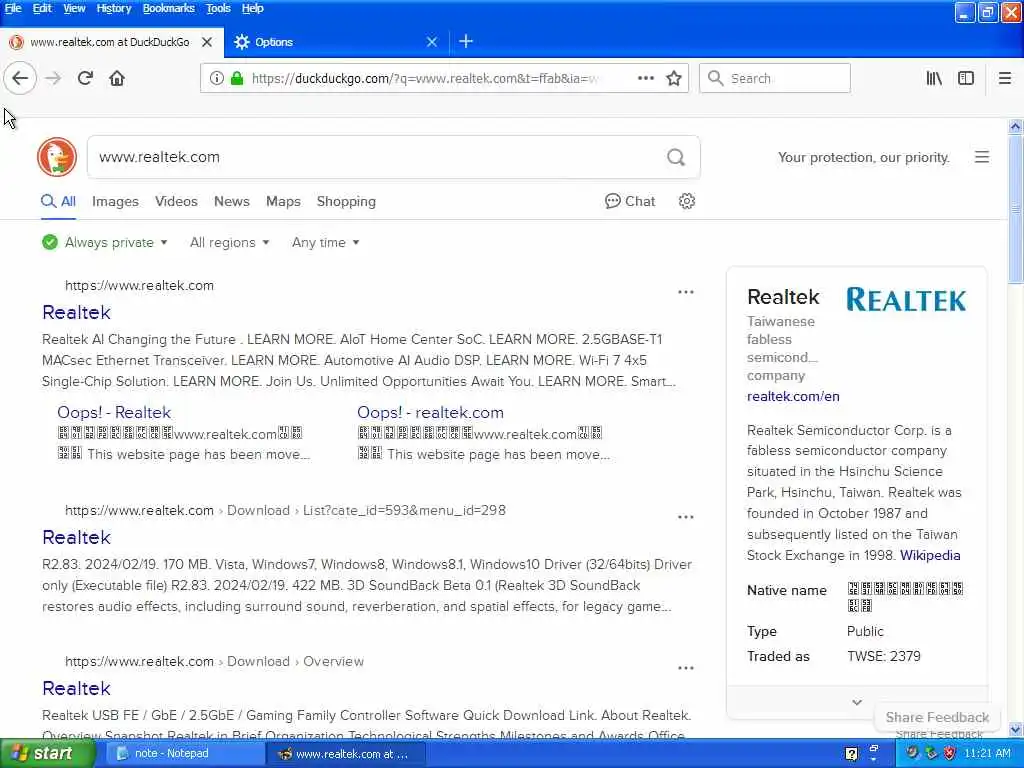Click the page scrollbar down arrow
The height and width of the screenshot is (768, 1024).
pyautogui.click(x=1015, y=729)
